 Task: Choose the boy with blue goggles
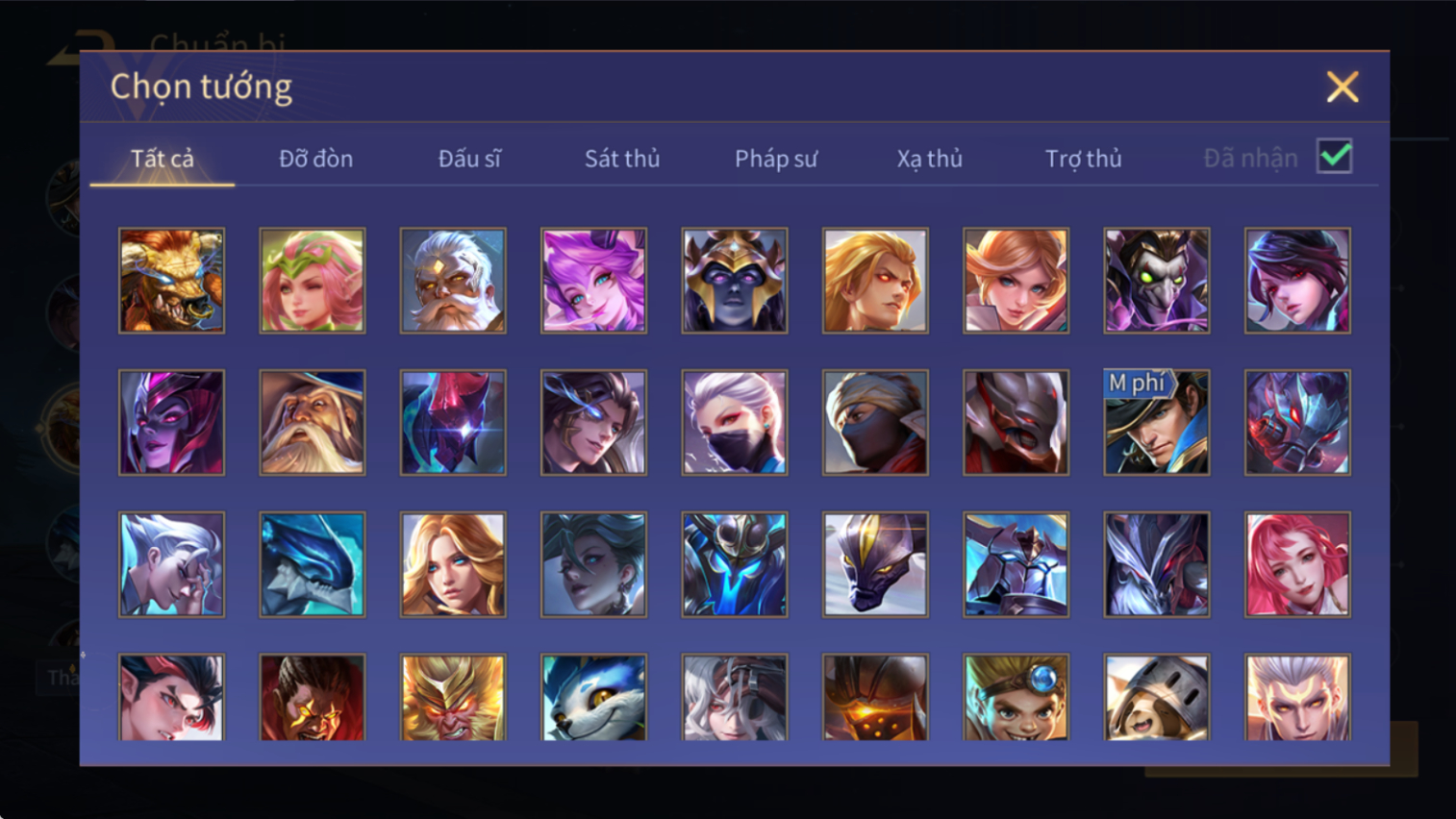pyautogui.click(x=1016, y=698)
